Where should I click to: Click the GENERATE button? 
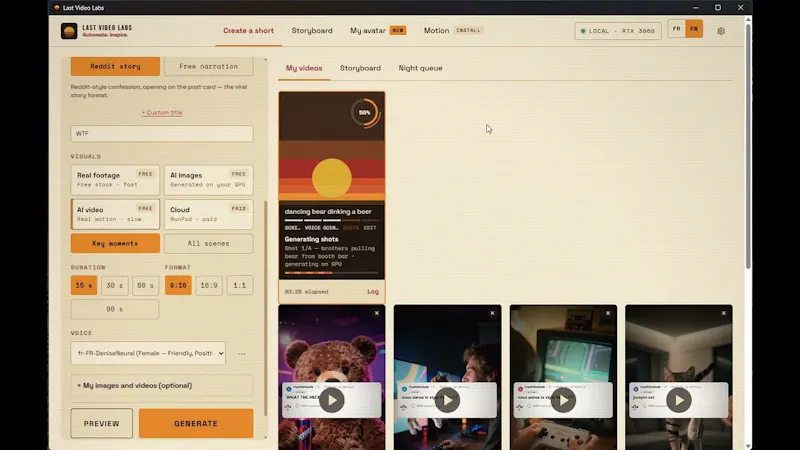click(x=196, y=423)
